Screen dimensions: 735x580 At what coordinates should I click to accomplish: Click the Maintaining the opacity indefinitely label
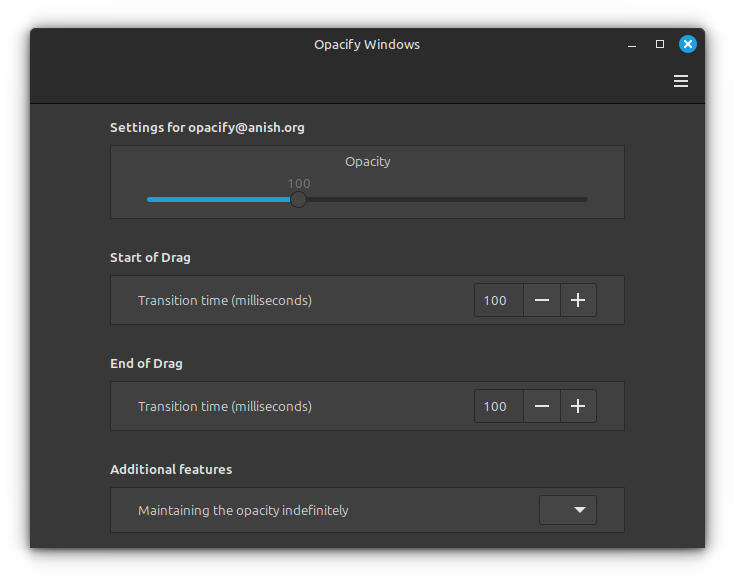[243, 510]
